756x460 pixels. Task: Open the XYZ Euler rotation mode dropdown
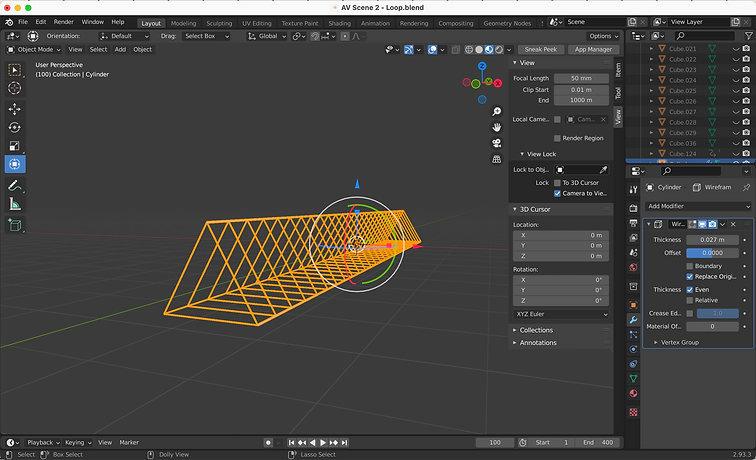(561, 314)
